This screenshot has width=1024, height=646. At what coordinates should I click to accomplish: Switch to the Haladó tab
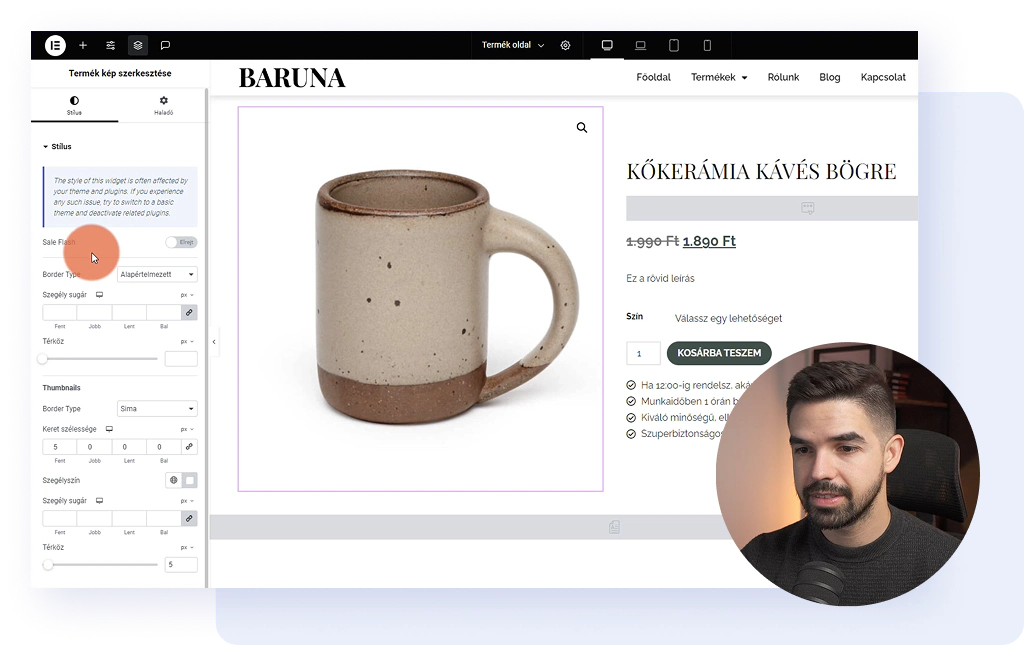163,105
